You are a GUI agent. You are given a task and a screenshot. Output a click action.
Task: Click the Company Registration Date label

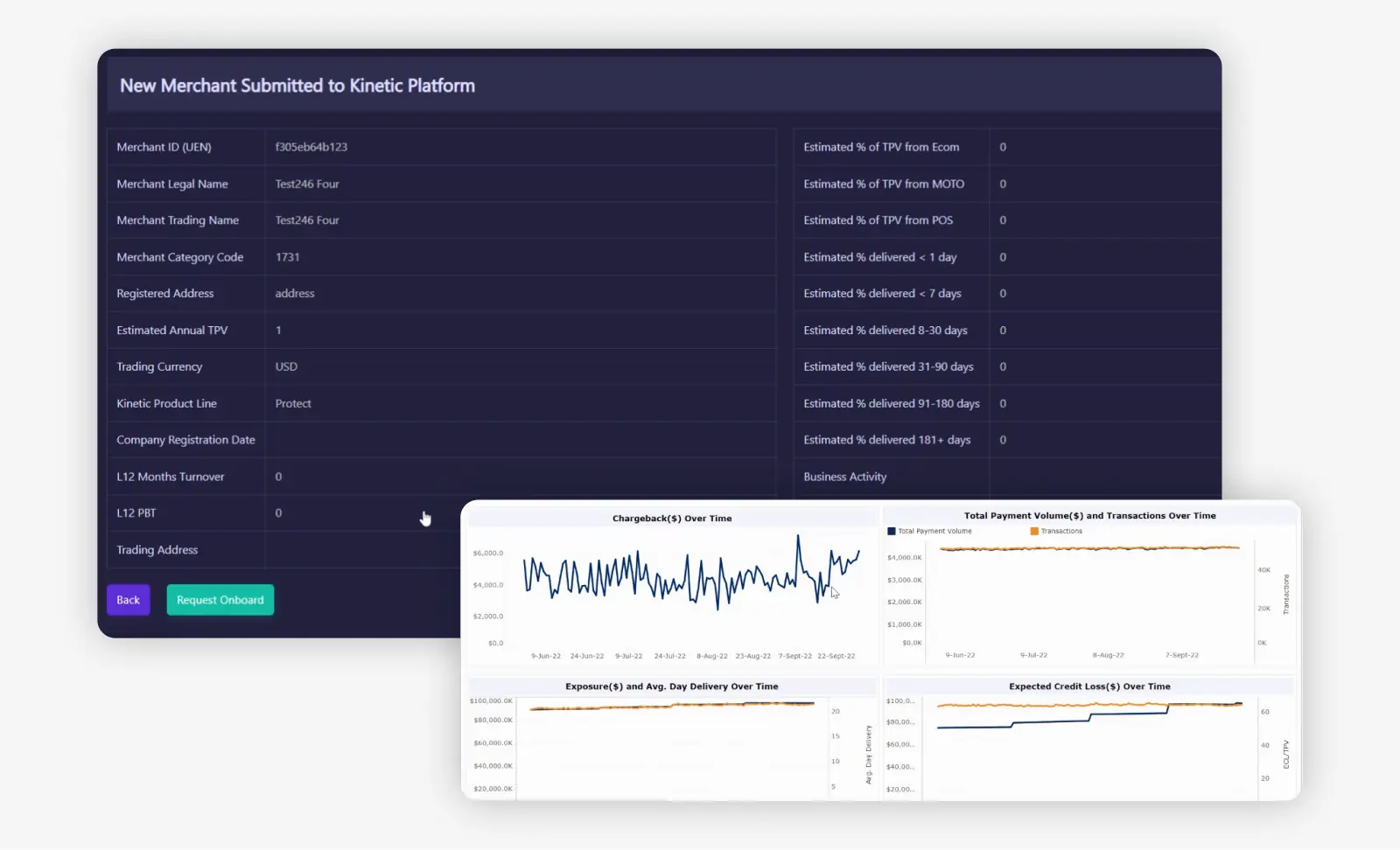[185, 440]
